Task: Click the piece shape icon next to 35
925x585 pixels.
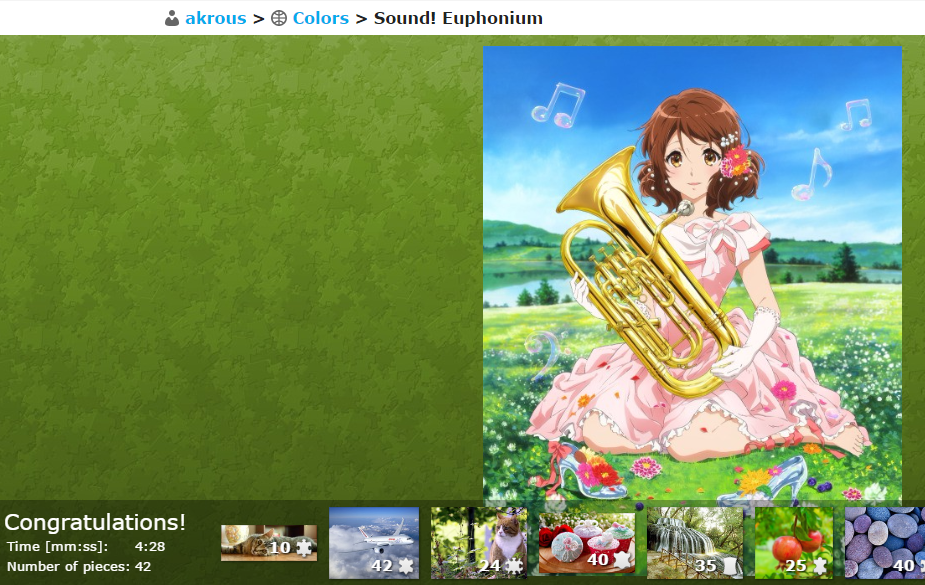Action: (731, 566)
